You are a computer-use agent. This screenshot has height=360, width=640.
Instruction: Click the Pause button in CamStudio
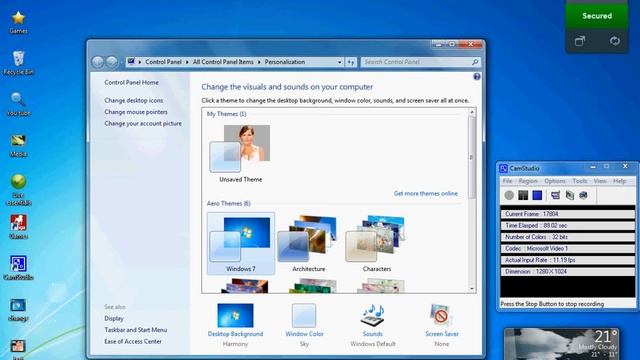click(523, 196)
